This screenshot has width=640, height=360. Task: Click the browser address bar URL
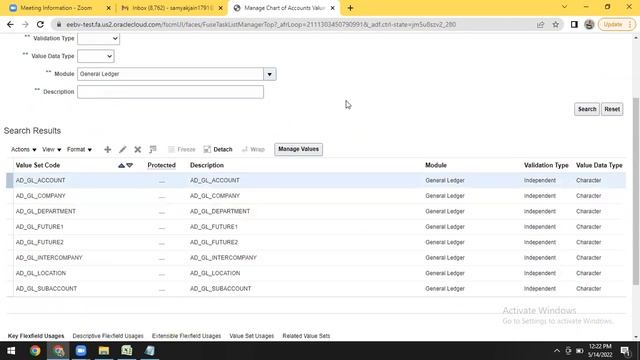tap(261, 24)
